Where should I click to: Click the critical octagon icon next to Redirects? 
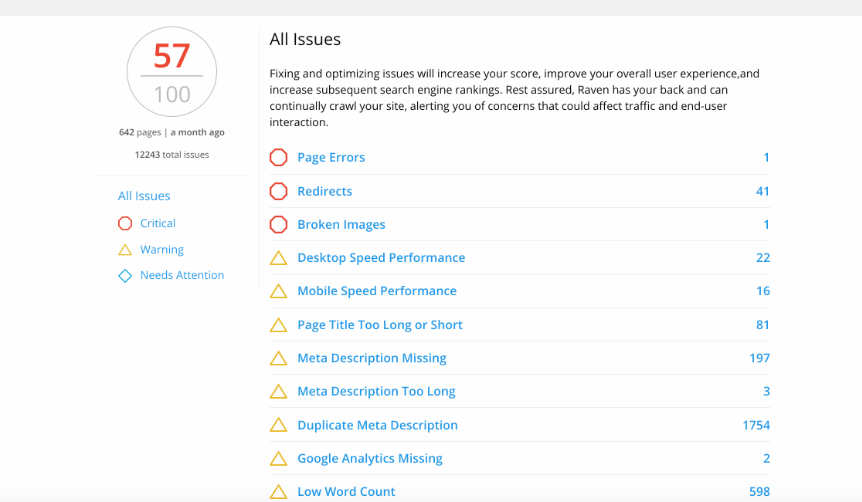coord(278,191)
